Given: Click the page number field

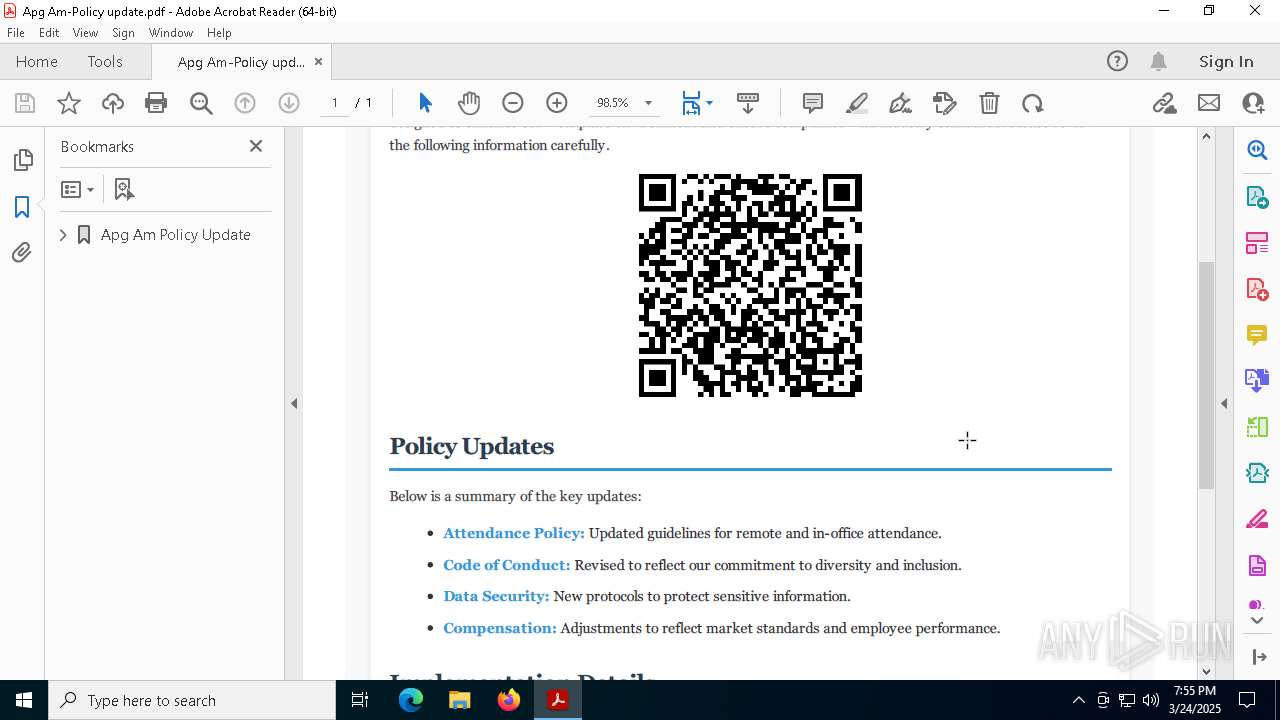Looking at the screenshot, I should [x=335, y=103].
